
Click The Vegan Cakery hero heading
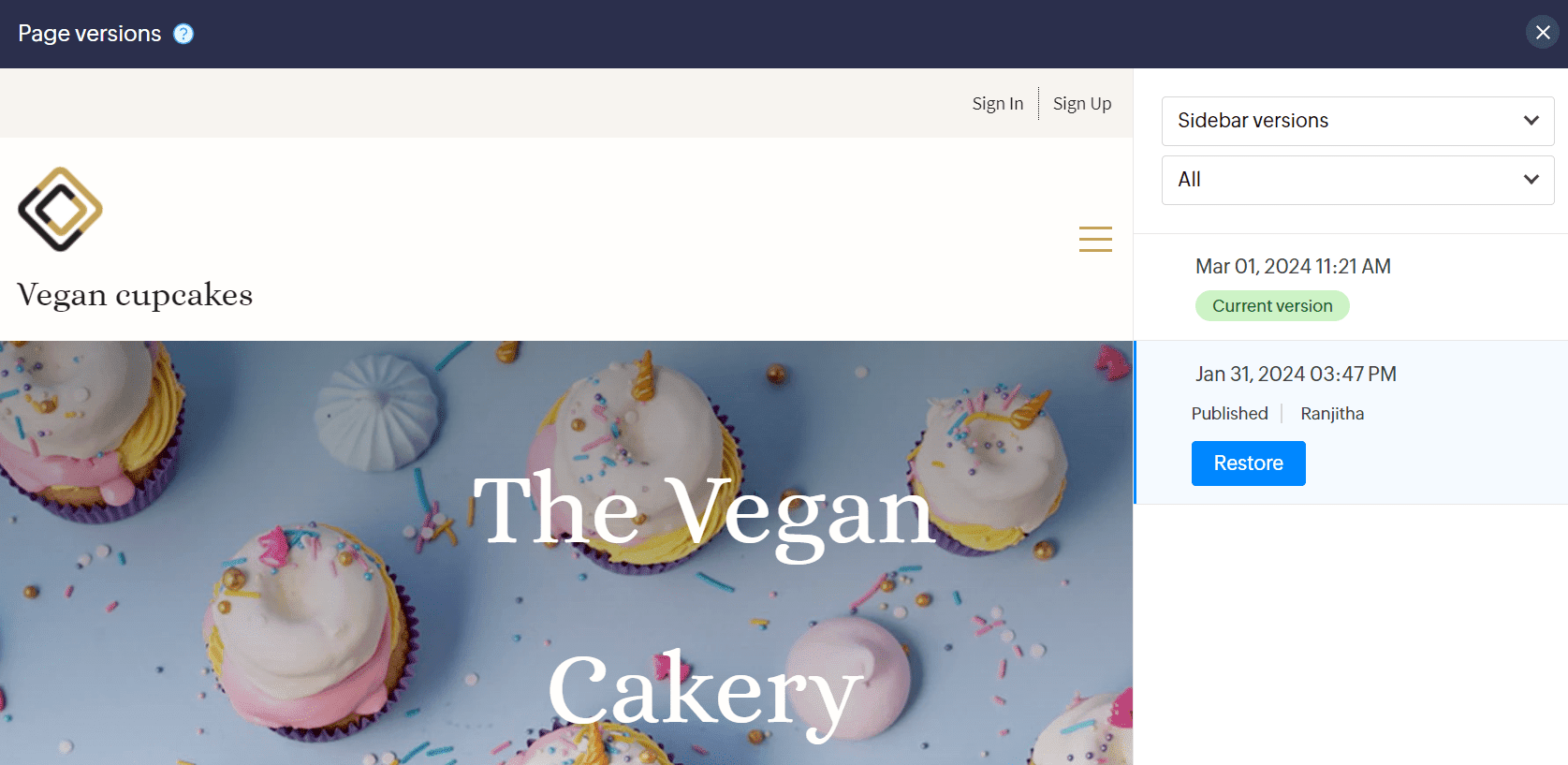(704, 601)
